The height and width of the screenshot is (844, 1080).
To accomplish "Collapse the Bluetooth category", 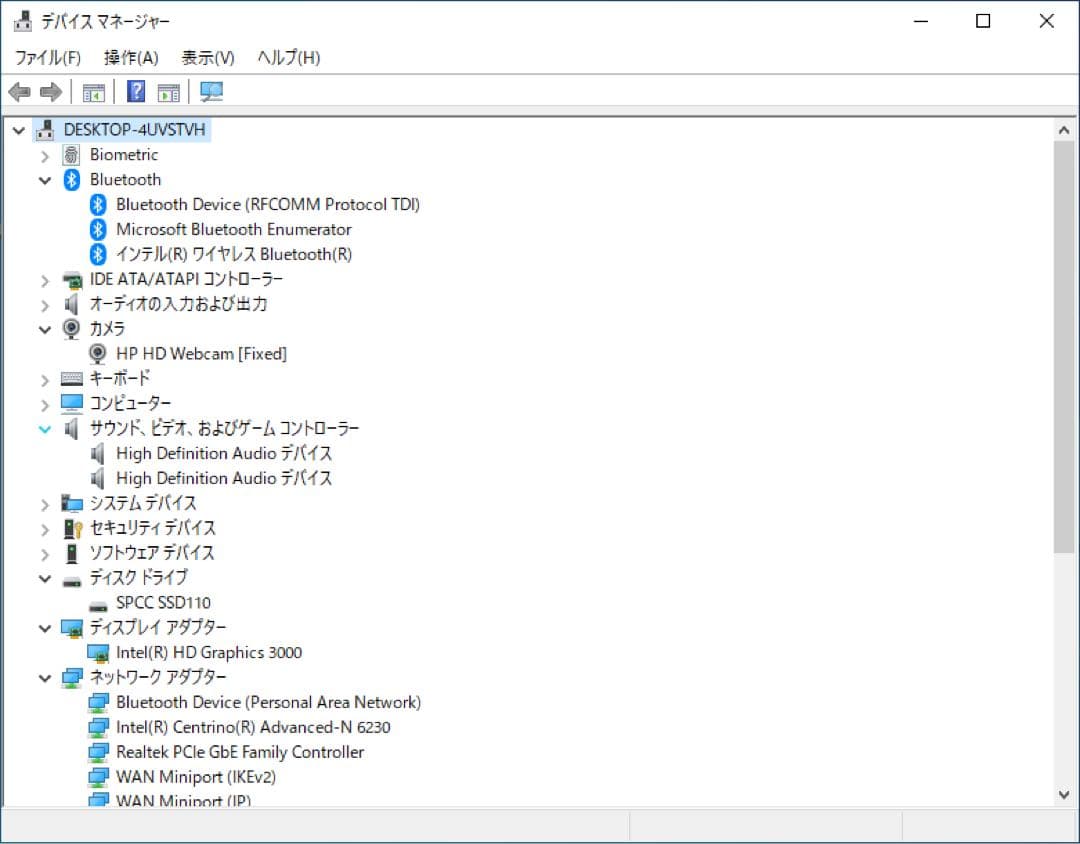I will 45,181.
